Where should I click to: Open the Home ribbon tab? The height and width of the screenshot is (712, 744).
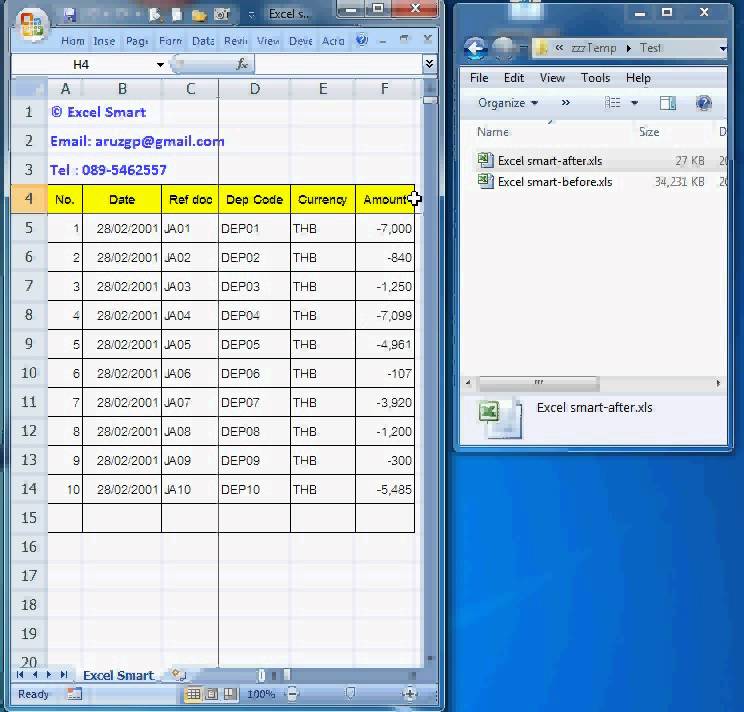pyautogui.click(x=73, y=41)
